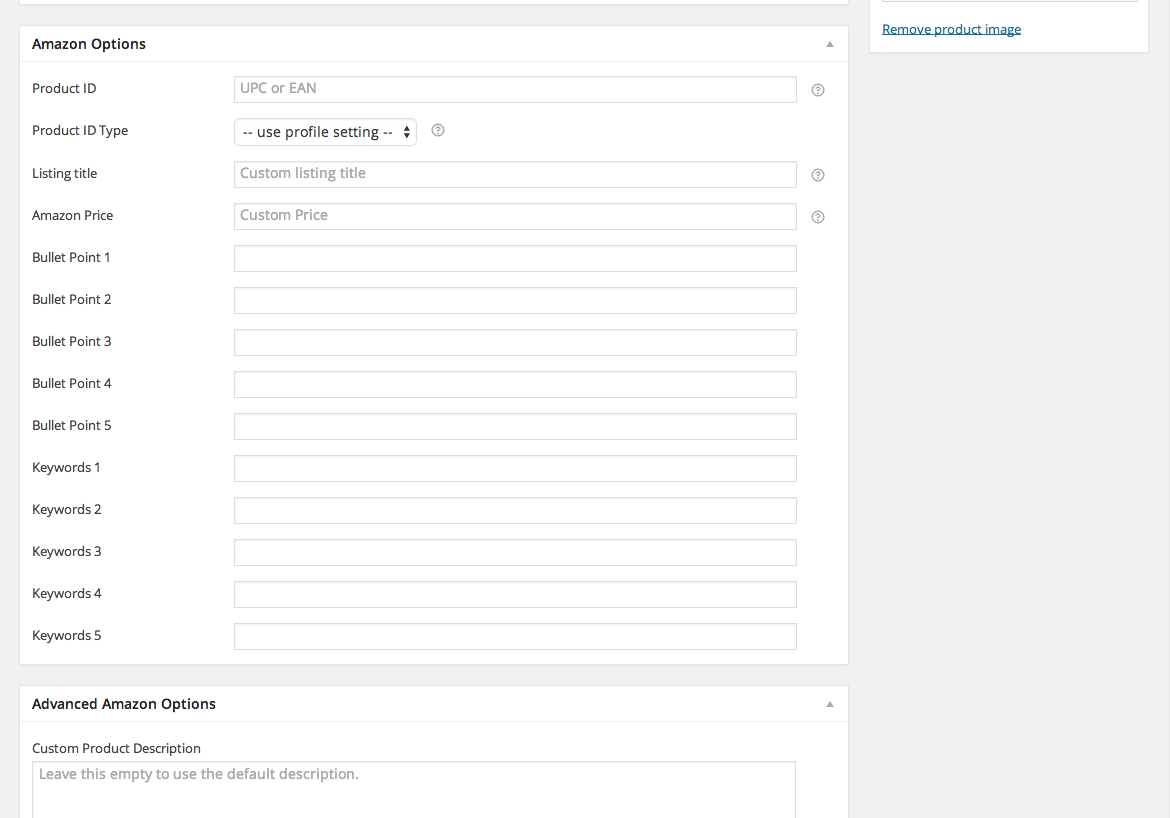Click the Keywords 4 label
The width and height of the screenshot is (1170, 818).
[x=66, y=593]
